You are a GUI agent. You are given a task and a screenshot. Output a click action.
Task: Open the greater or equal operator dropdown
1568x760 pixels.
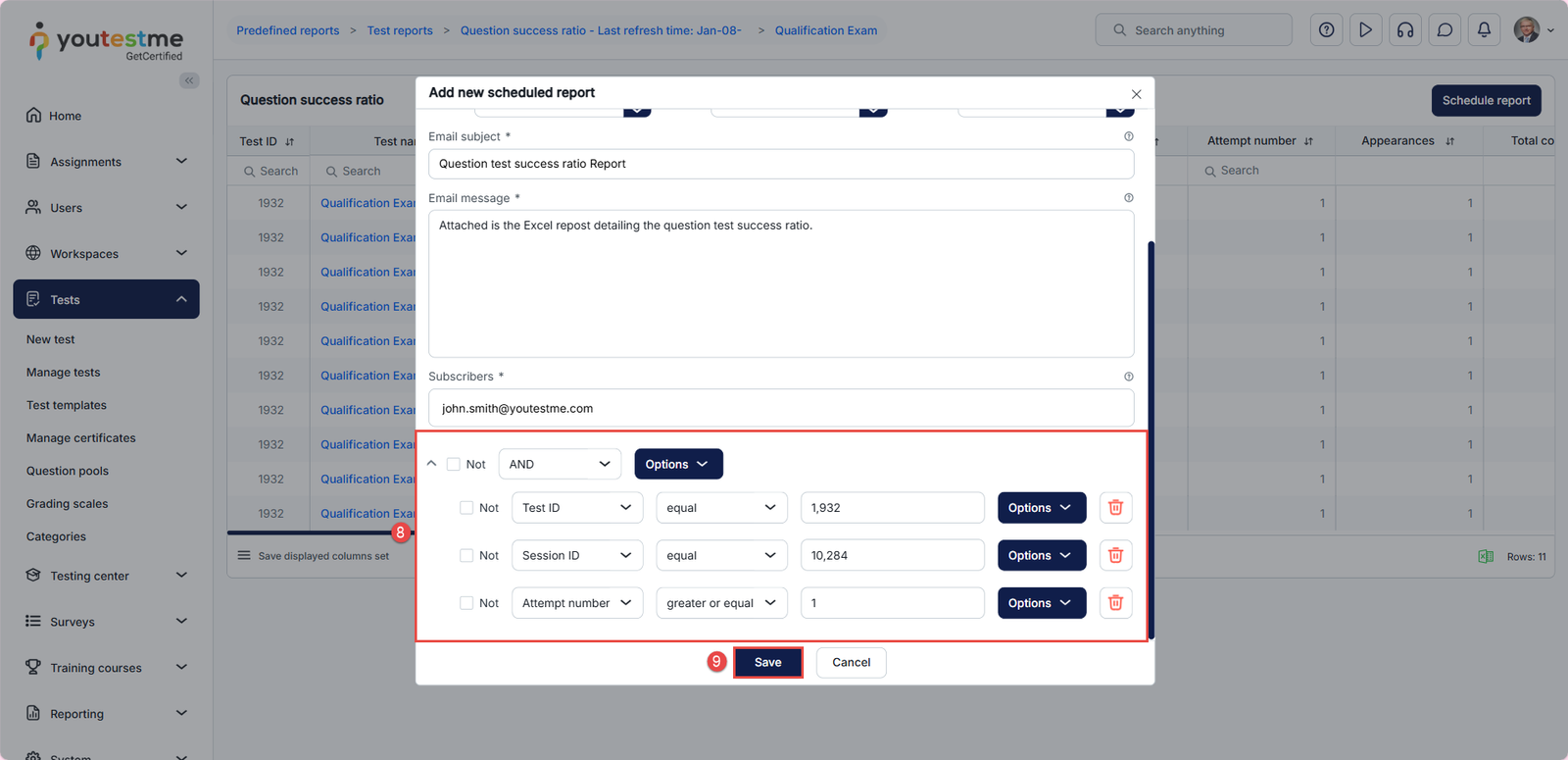point(721,603)
